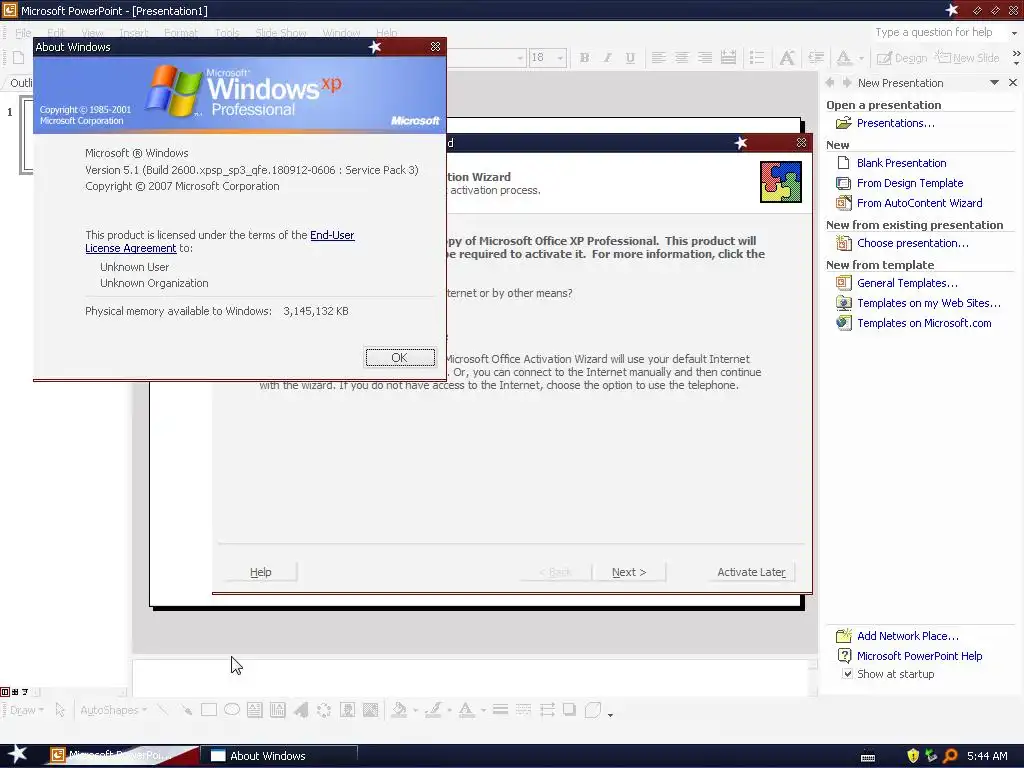Create a Blank Presentation from task pane
The image size is (1024, 768).
(x=901, y=163)
